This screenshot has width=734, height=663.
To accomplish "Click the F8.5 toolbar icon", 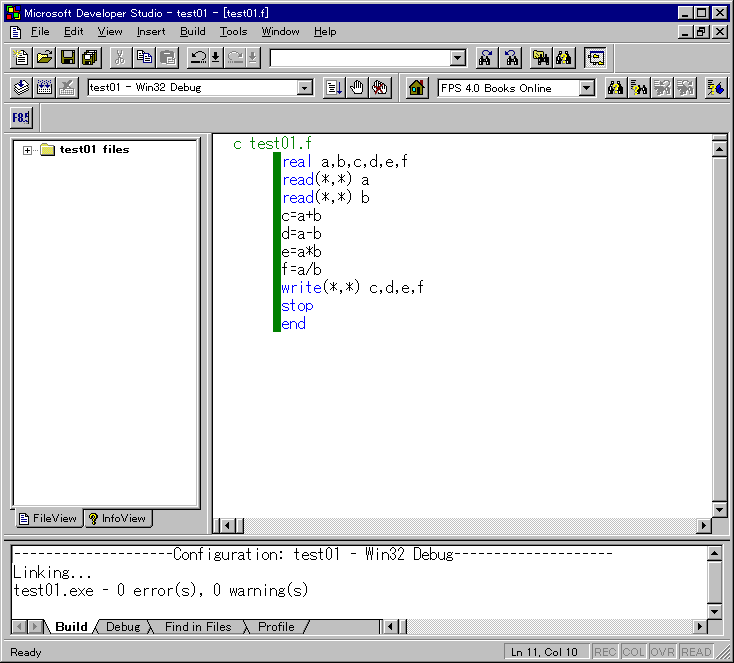I will coord(21,118).
